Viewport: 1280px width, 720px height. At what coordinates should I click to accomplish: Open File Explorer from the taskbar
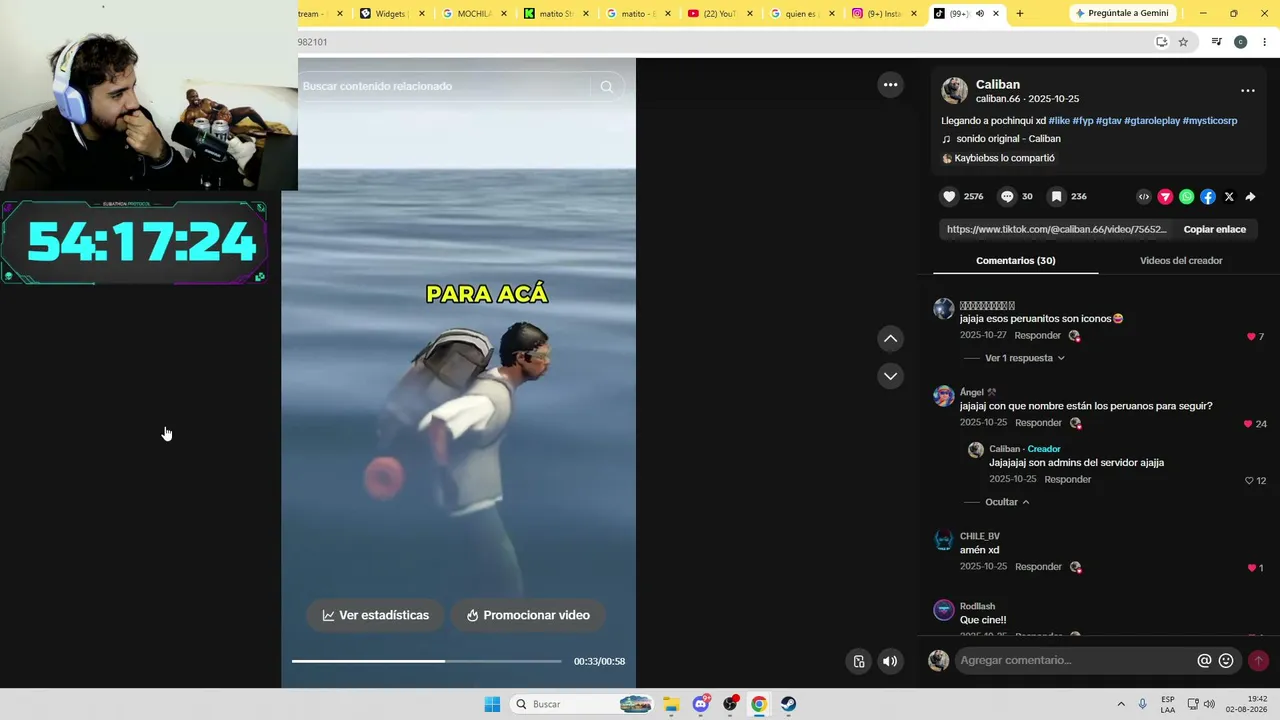[x=671, y=704]
